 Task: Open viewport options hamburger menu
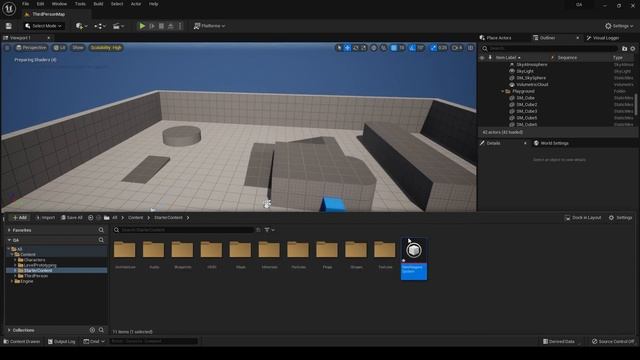tap(7, 48)
